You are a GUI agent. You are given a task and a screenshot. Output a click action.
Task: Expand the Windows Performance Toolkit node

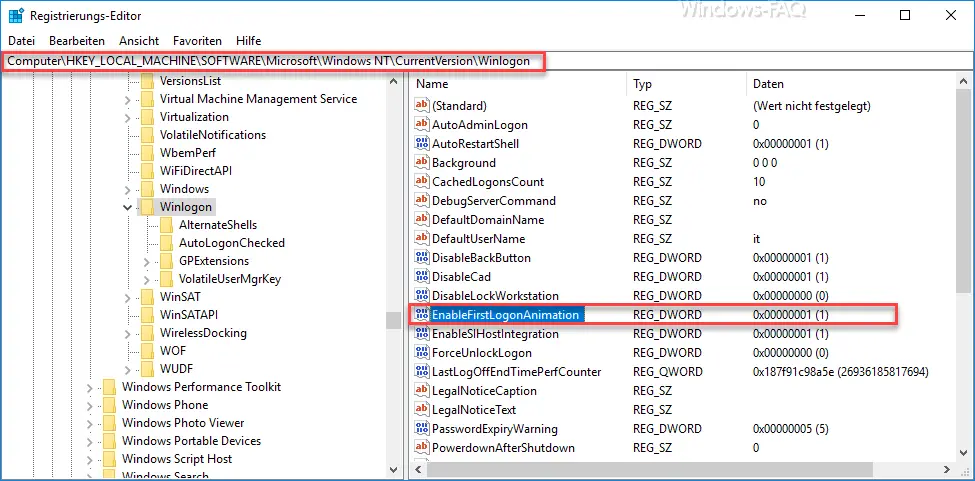click(90, 387)
